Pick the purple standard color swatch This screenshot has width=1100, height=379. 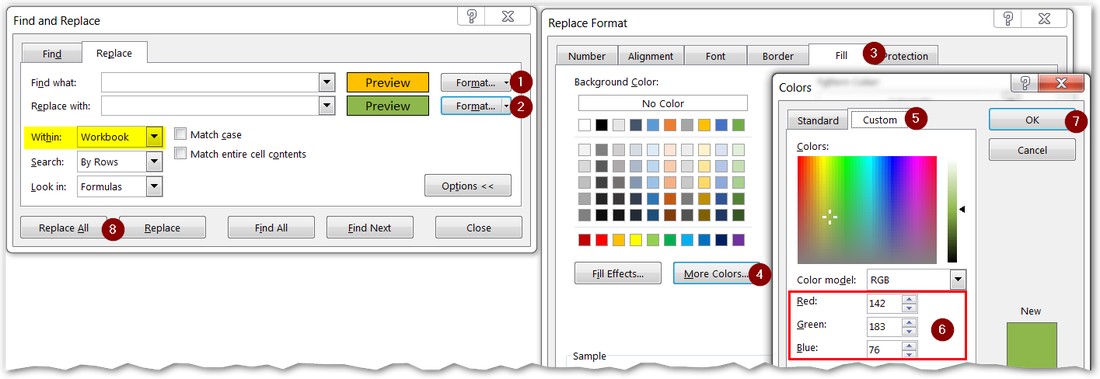738,240
